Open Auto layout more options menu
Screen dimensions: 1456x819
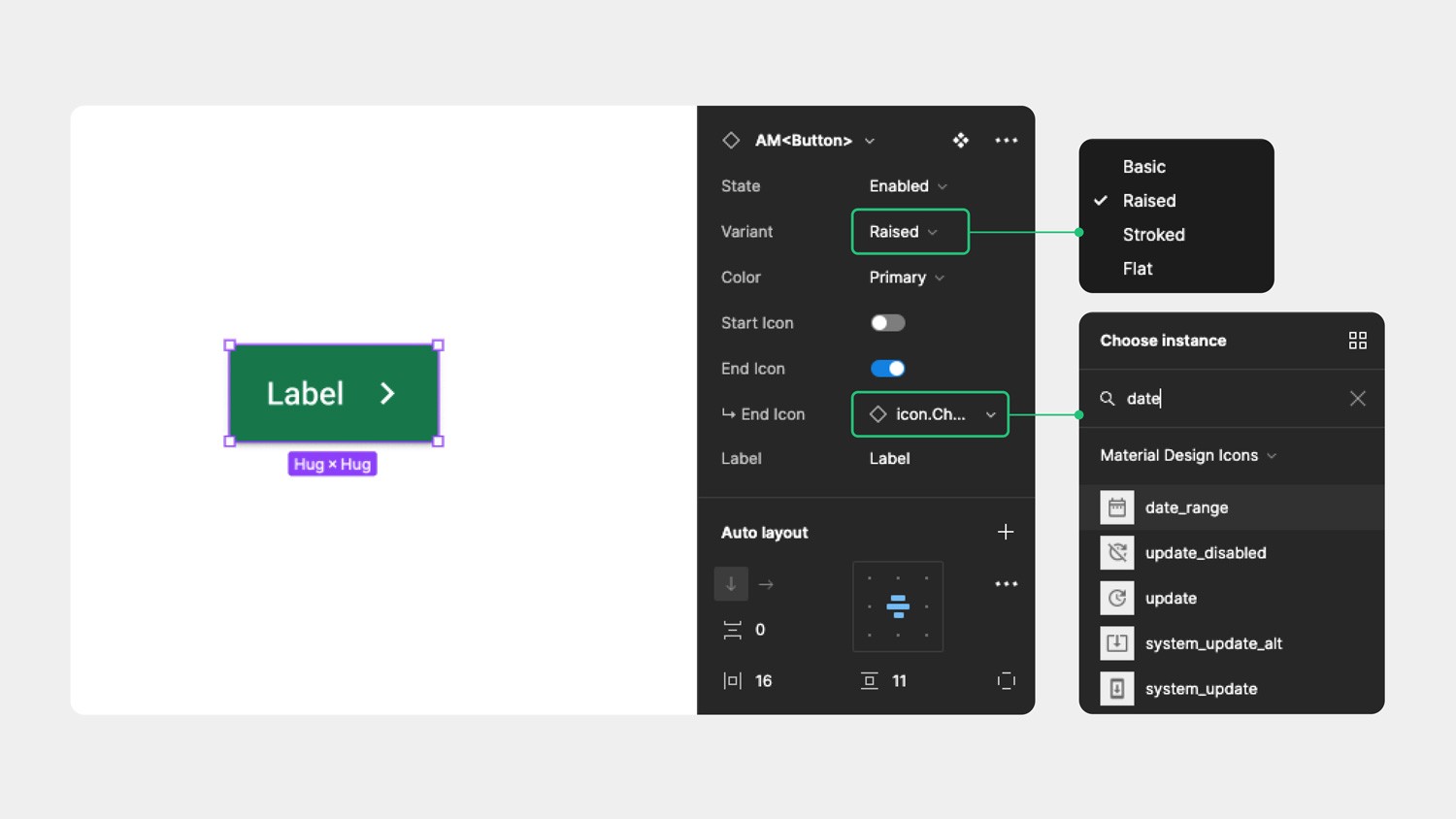(1006, 583)
